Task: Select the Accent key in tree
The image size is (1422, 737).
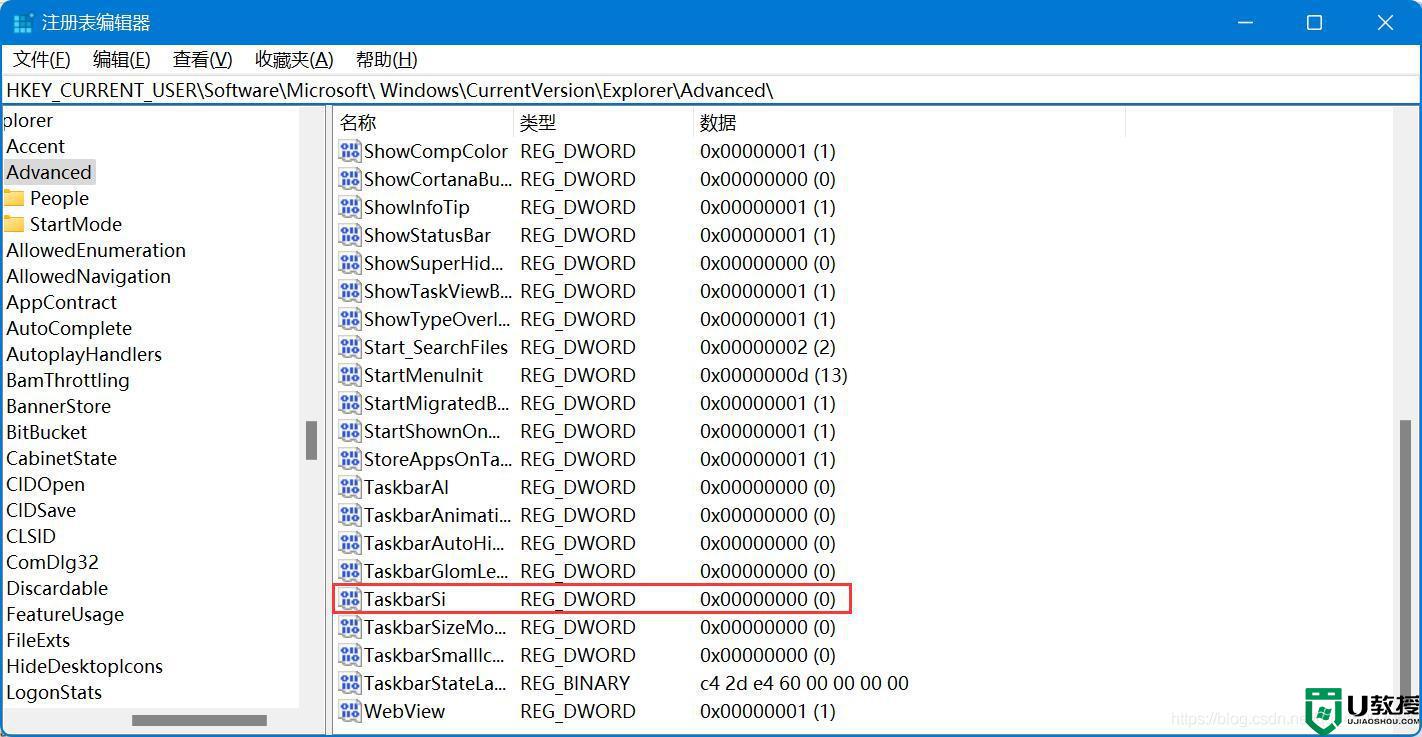Action: point(36,146)
